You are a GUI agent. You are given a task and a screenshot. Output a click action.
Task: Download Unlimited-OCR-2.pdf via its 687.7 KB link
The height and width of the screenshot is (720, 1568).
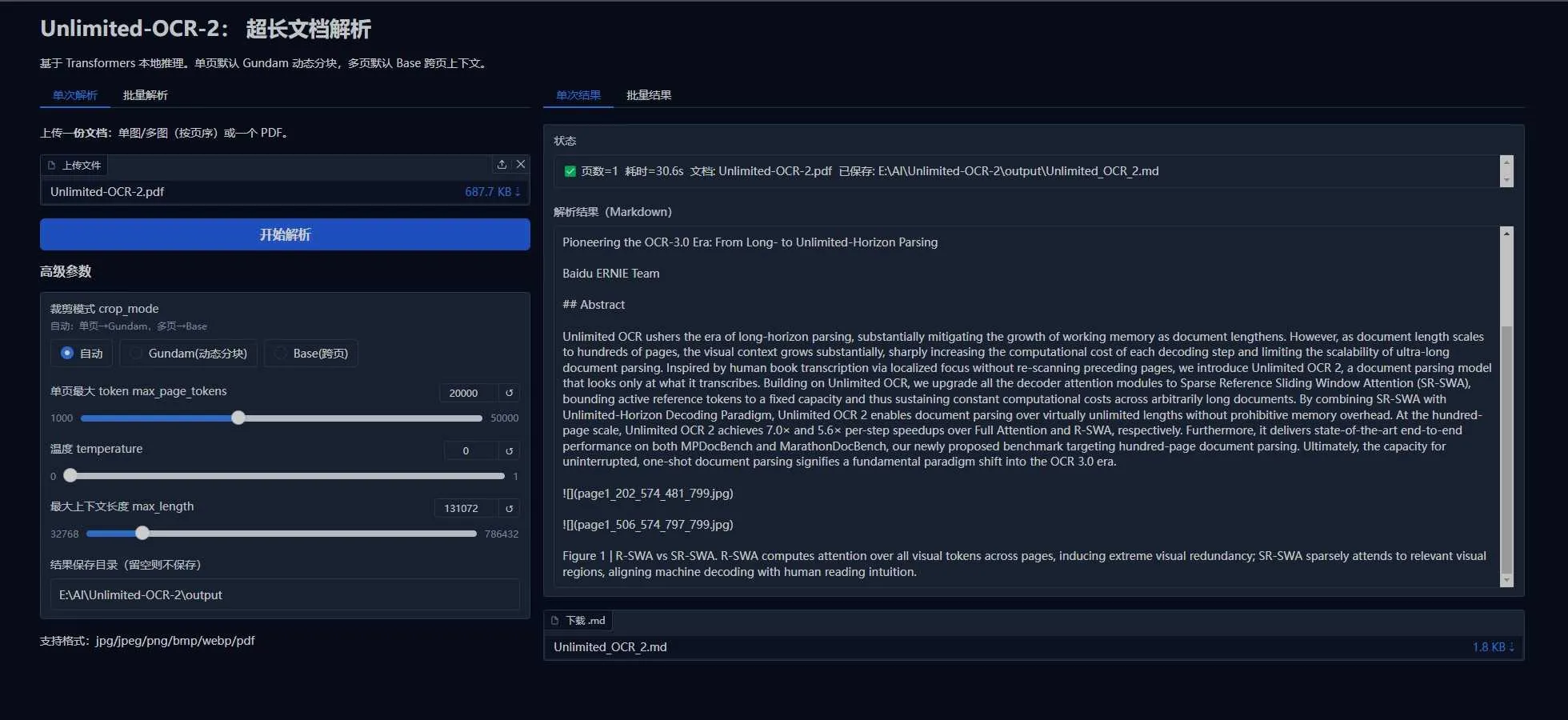[x=492, y=192]
